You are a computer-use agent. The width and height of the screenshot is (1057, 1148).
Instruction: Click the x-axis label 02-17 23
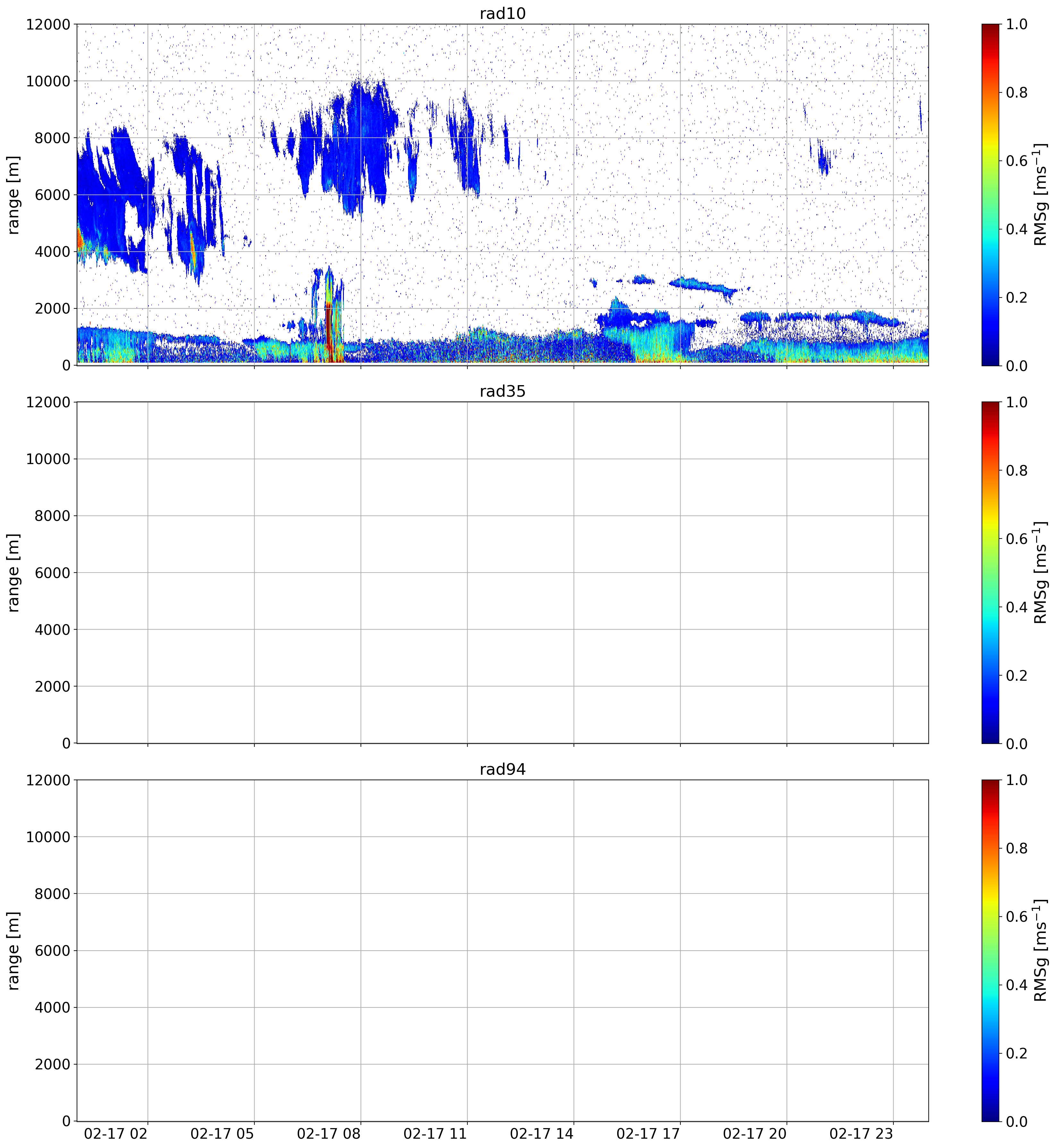click(861, 1134)
